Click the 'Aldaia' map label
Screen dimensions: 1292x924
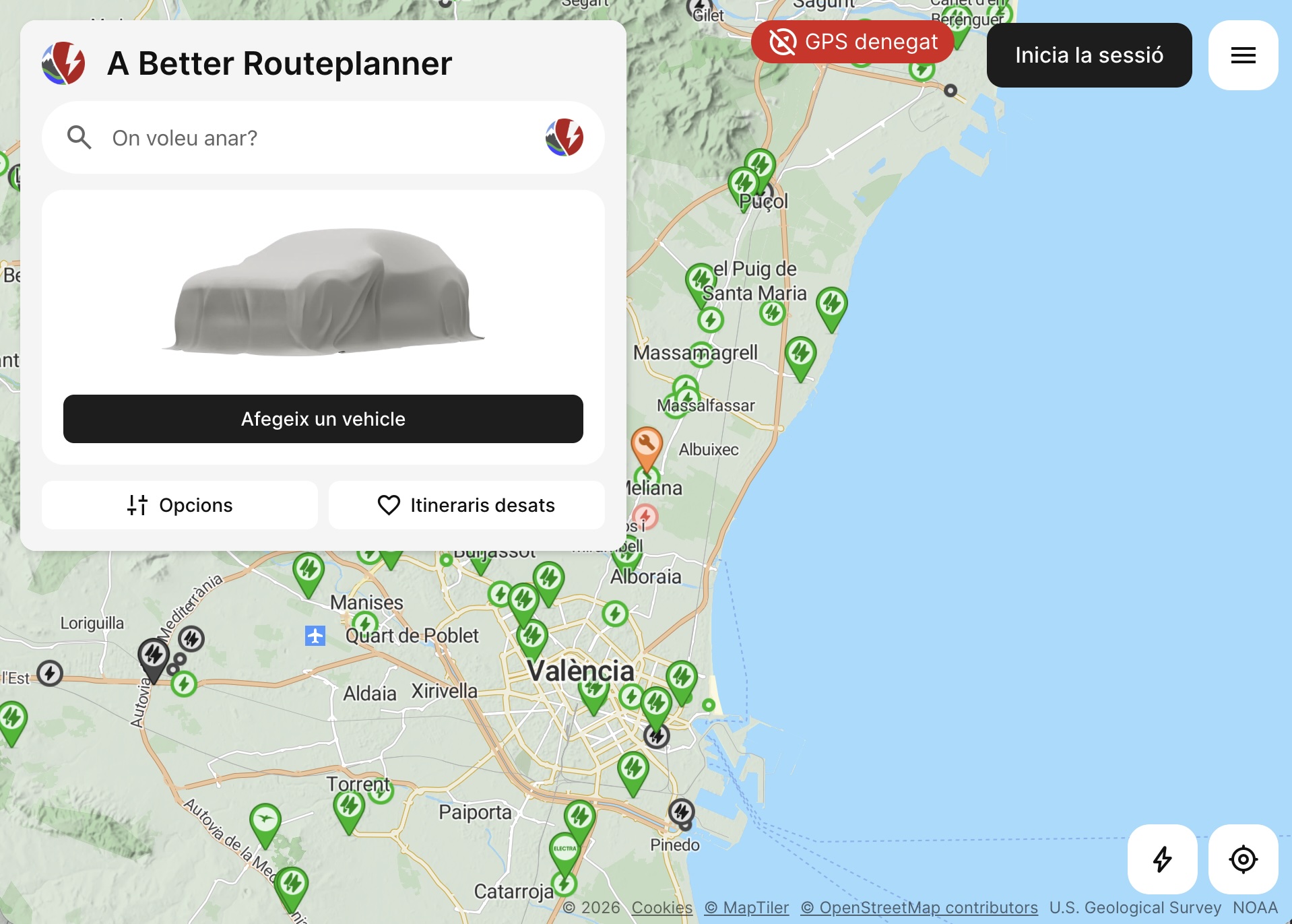[x=370, y=694]
